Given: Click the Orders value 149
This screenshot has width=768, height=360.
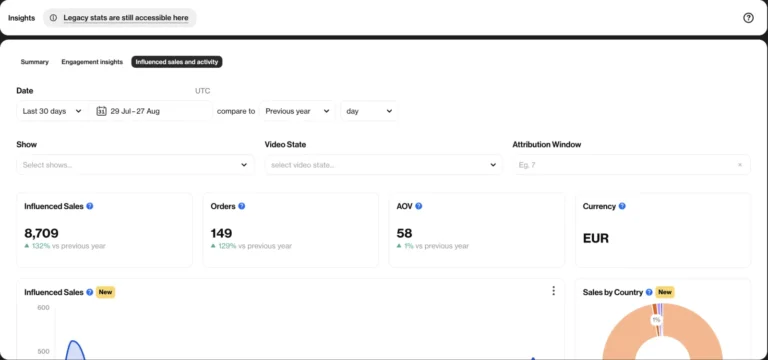Looking at the screenshot, I should point(221,233).
